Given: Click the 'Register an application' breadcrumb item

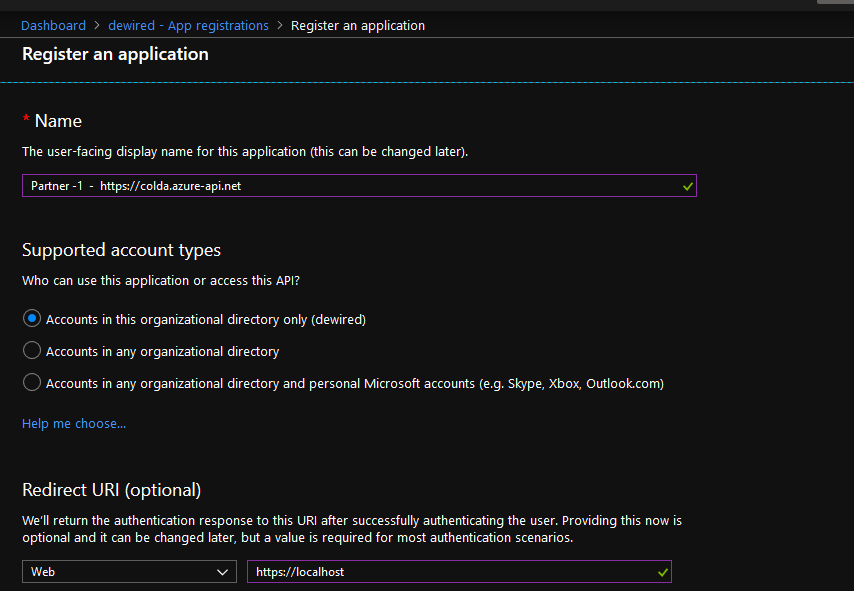Looking at the screenshot, I should pos(357,26).
